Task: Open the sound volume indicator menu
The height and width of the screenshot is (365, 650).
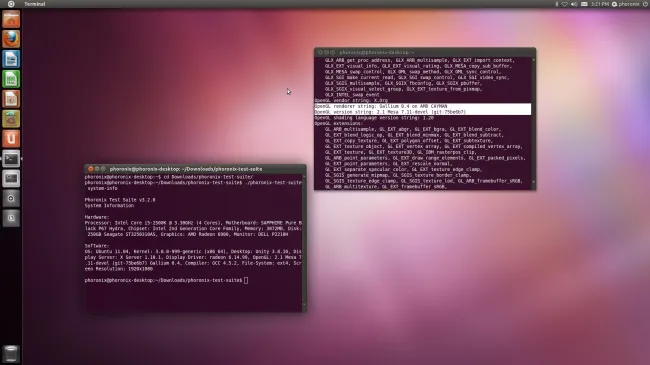Action: 574,4
